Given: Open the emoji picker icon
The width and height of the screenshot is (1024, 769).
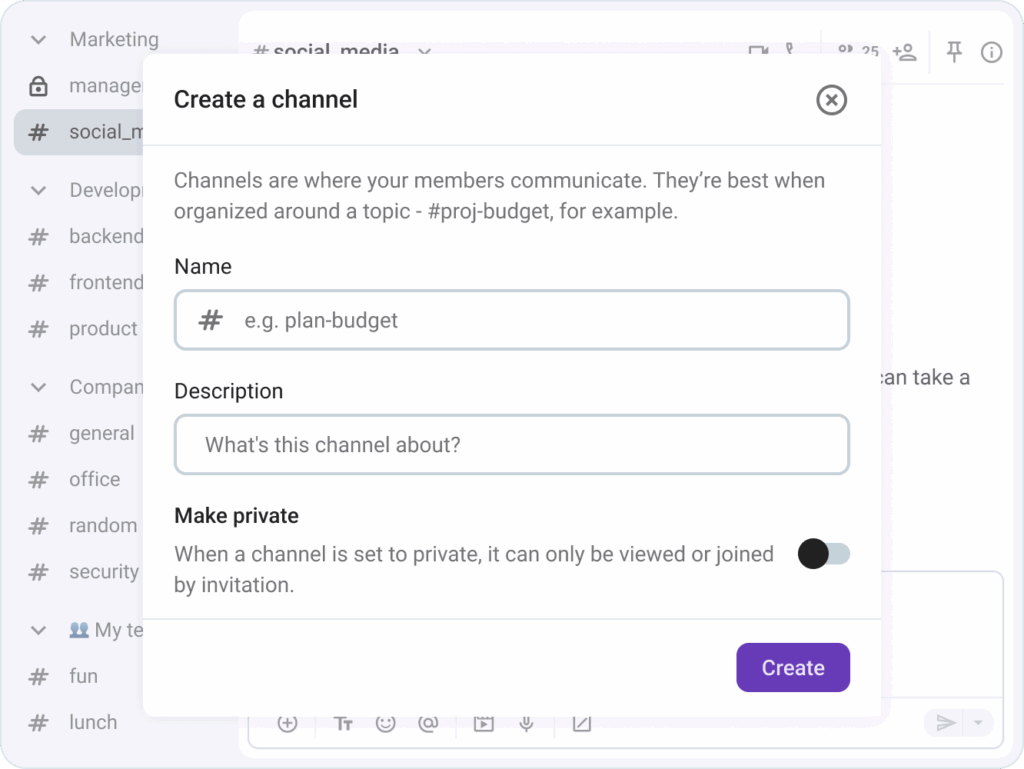Looking at the screenshot, I should tap(386, 723).
